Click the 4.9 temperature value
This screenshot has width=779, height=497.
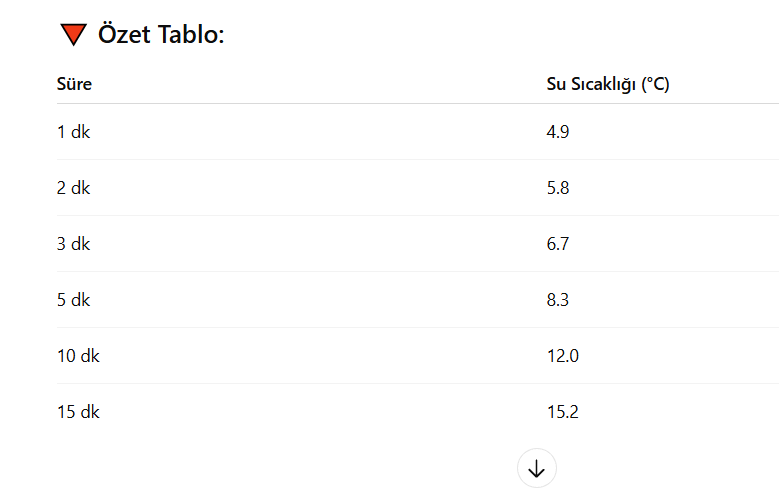click(x=558, y=132)
